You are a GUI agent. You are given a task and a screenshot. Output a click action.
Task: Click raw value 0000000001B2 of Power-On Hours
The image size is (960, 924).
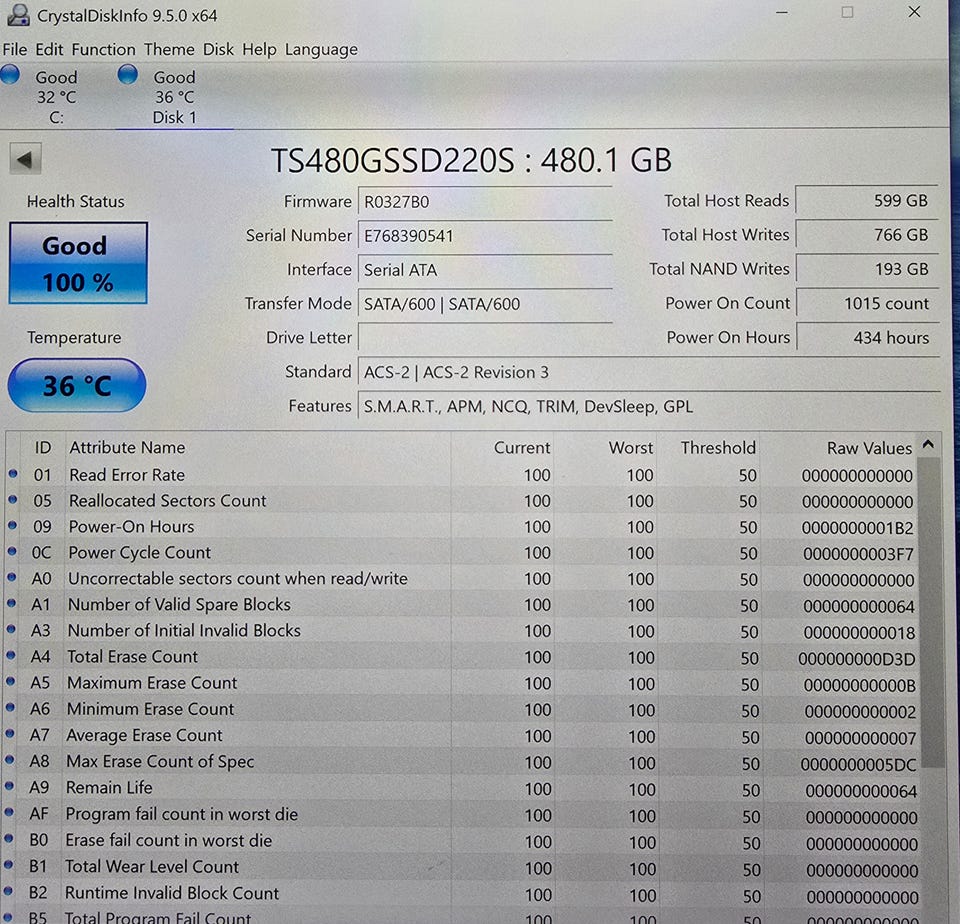pos(857,528)
